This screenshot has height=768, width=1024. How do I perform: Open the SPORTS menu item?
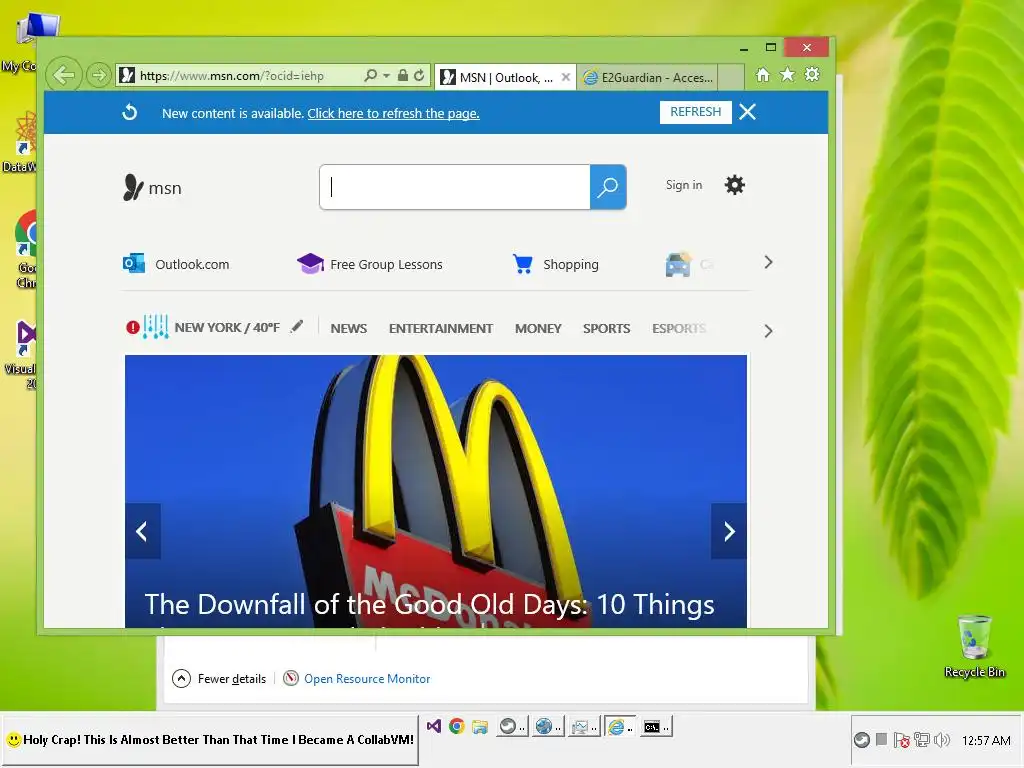607,328
